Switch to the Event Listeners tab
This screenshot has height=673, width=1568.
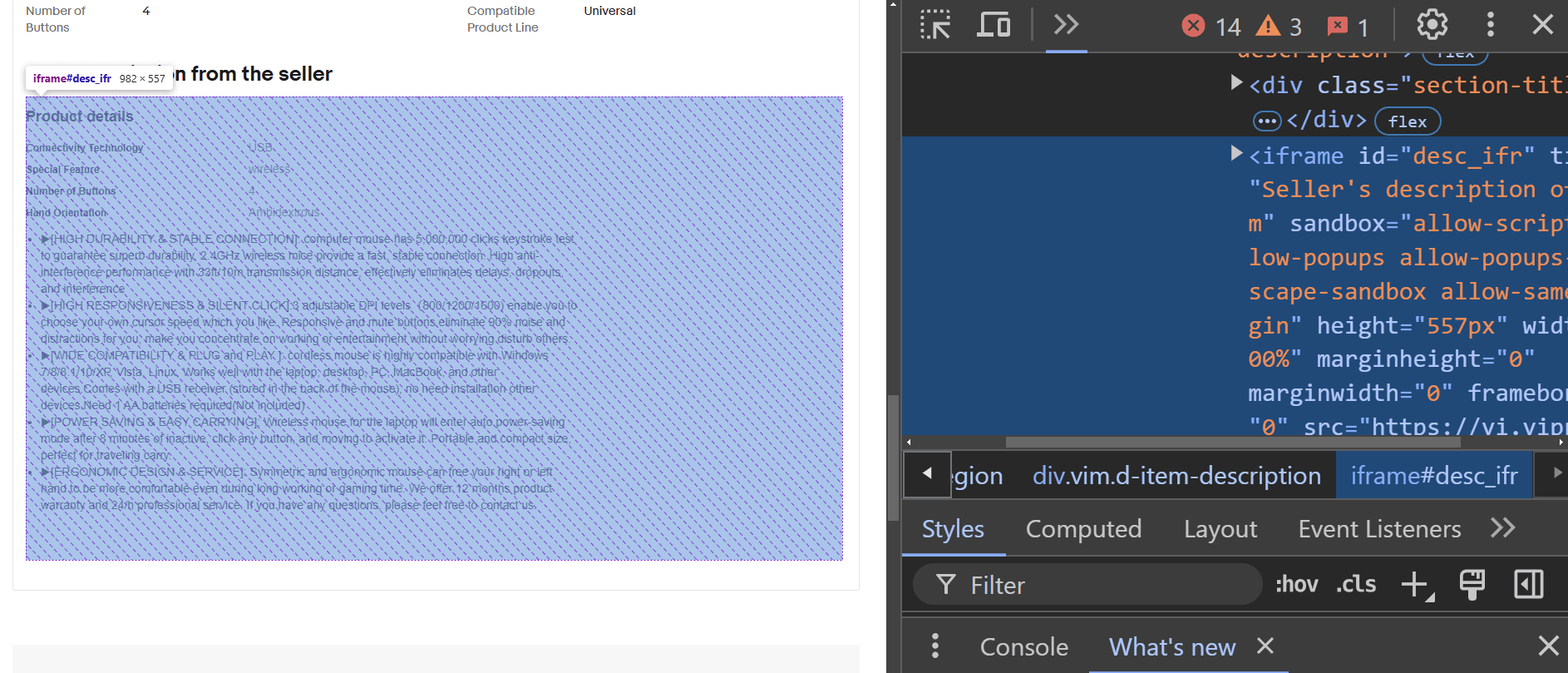(1379, 529)
